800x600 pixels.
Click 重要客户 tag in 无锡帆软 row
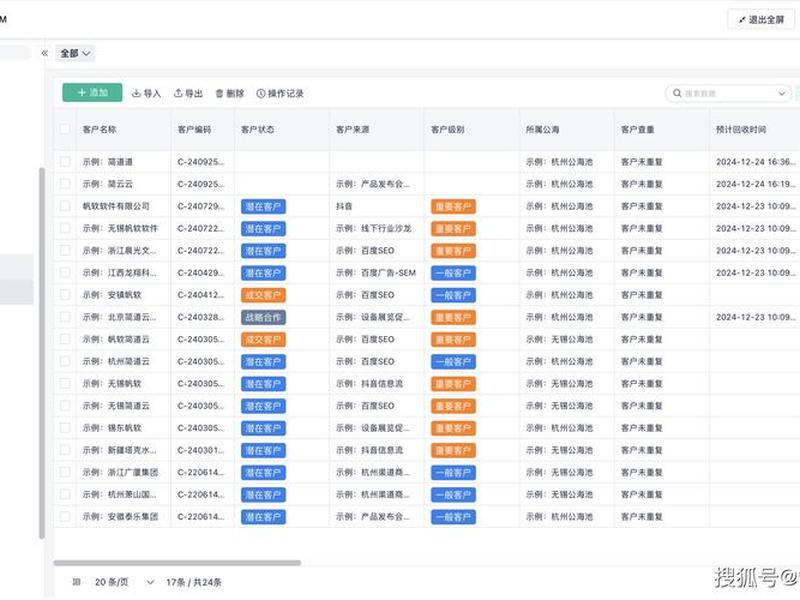[454, 384]
